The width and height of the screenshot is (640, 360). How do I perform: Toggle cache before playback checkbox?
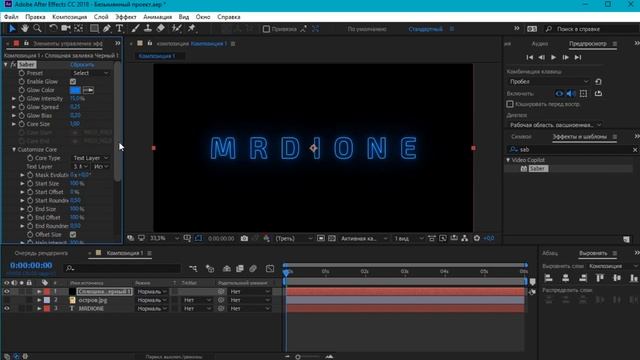[510, 104]
